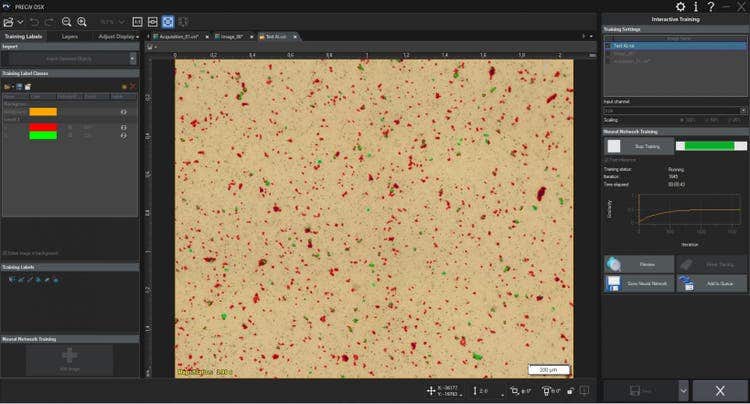Expand the Adjust Display tab dropdown
The width and height of the screenshot is (750, 404).
(137, 36)
